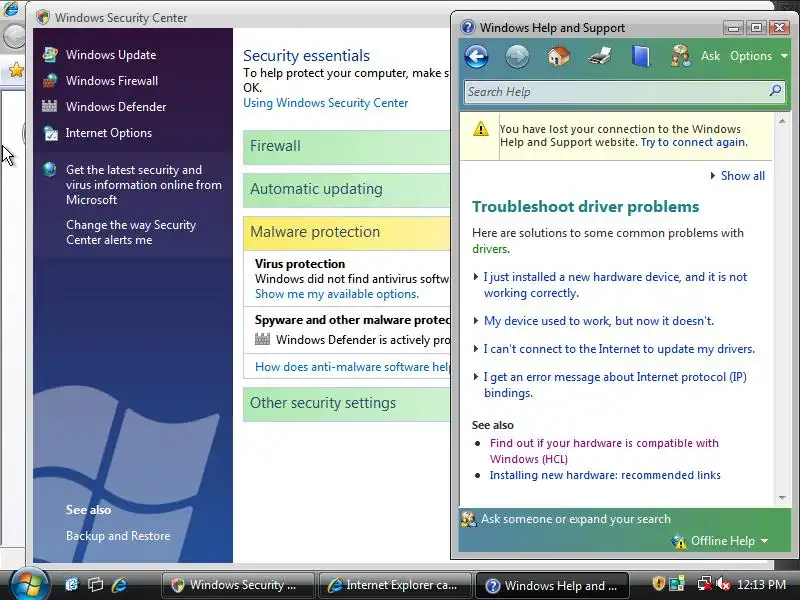Click the 12:13 PM taskbar clock
The image size is (800, 600).
click(x=761, y=585)
